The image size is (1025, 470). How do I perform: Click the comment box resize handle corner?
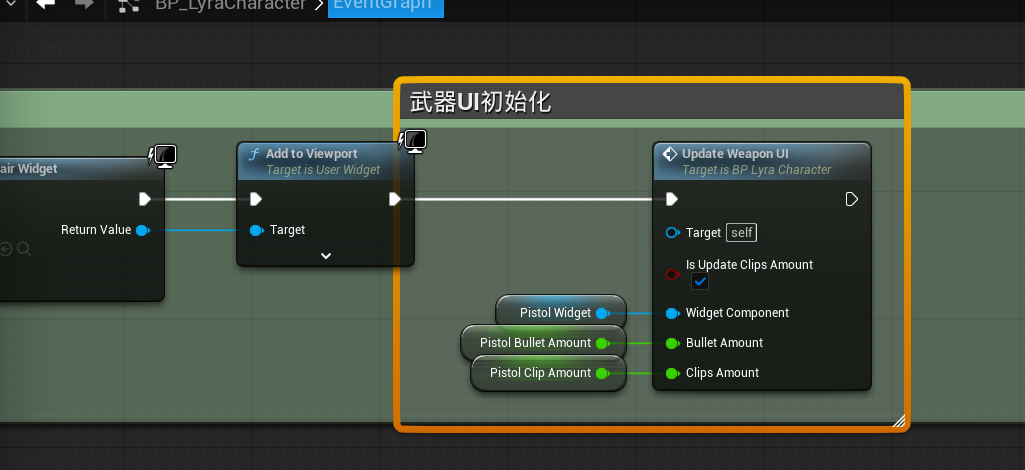tap(898, 420)
